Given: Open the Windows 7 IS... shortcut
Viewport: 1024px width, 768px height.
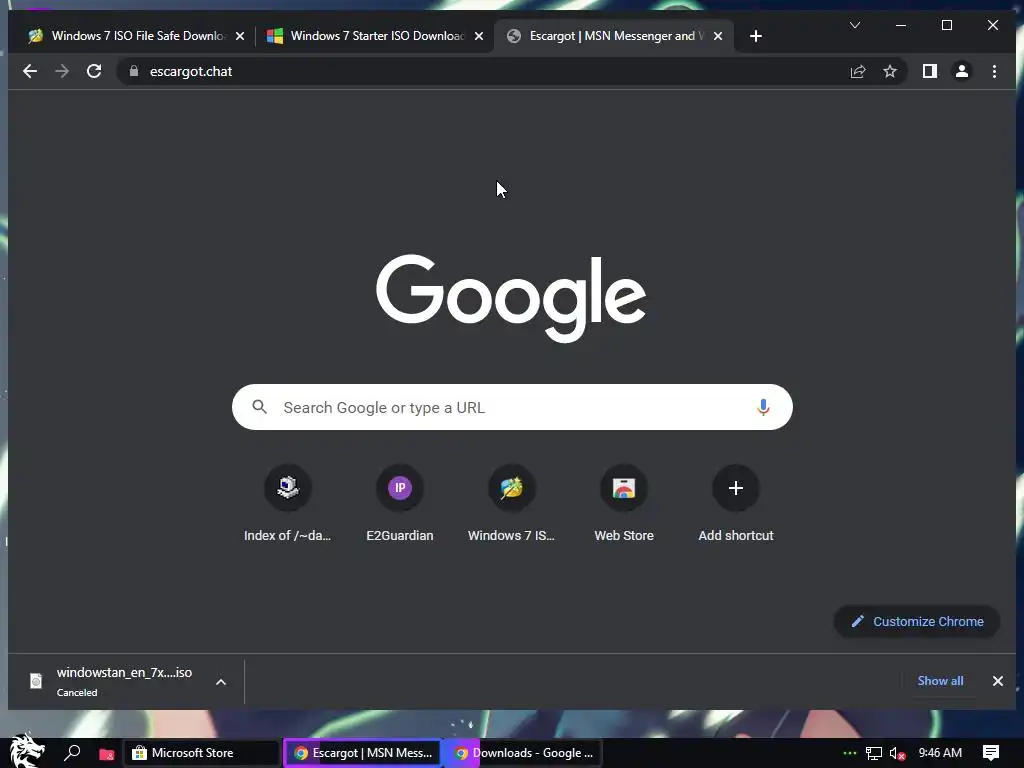Looking at the screenshot, I should [x=511, y=504].
